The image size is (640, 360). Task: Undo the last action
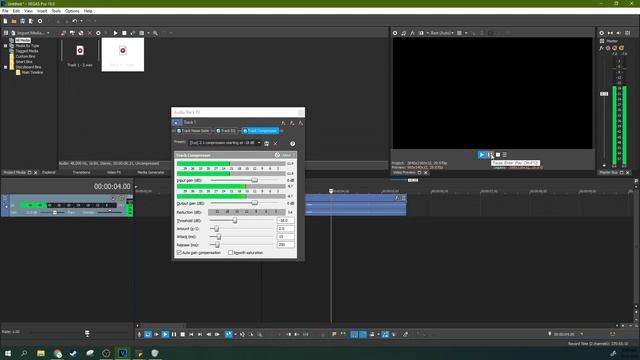pyautogui.click(x=74, y=21)
